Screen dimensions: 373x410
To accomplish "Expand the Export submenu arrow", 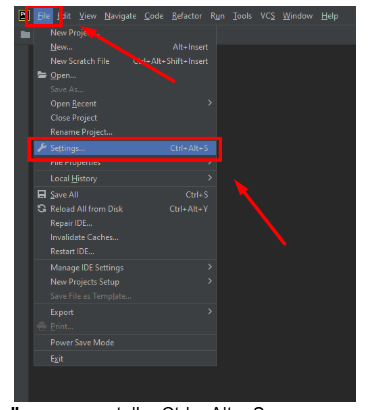I will point(210,311).
